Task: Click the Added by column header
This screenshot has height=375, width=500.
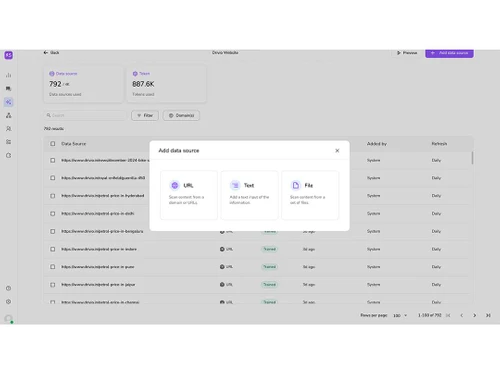Action: click(377, 144)
